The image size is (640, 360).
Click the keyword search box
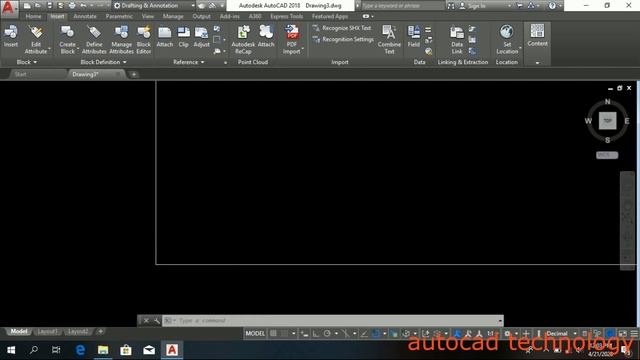pyautogui.click(x=402, y=6)
